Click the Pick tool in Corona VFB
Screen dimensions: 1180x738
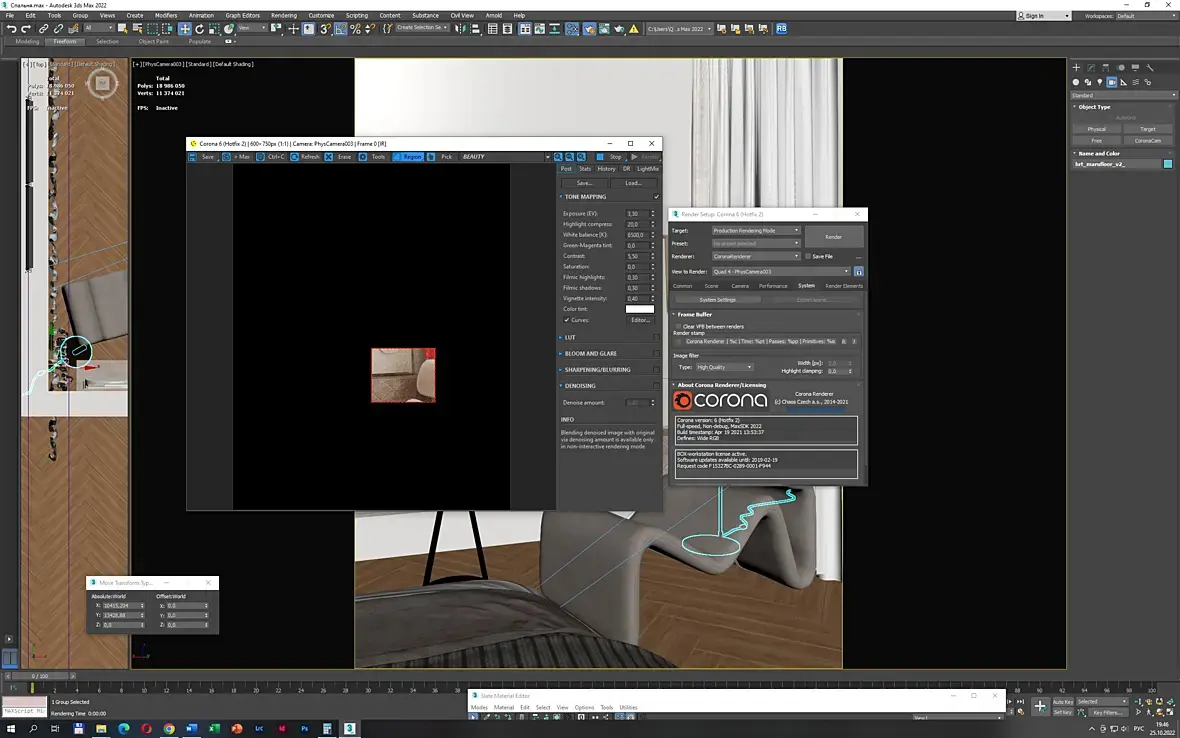(x=441, y=157)
